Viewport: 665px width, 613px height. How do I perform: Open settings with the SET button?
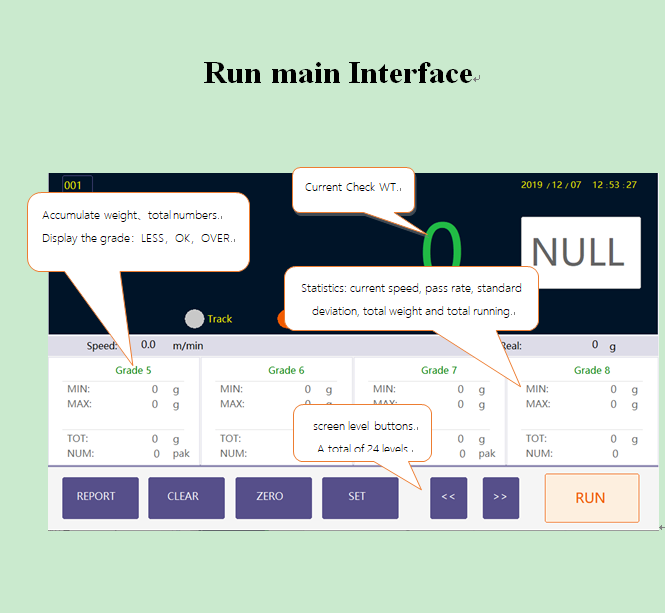(x=360, y=498)
